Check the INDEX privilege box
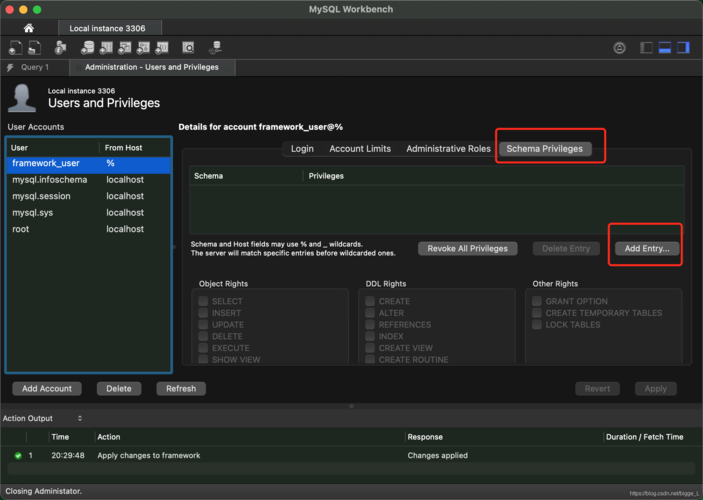The image size is (703, 500). [x=370, y=336]
